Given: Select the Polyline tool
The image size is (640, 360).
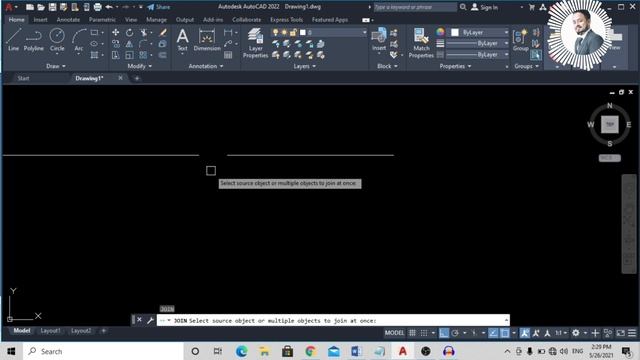Looking at the screenshot, I should click(33, 40).
